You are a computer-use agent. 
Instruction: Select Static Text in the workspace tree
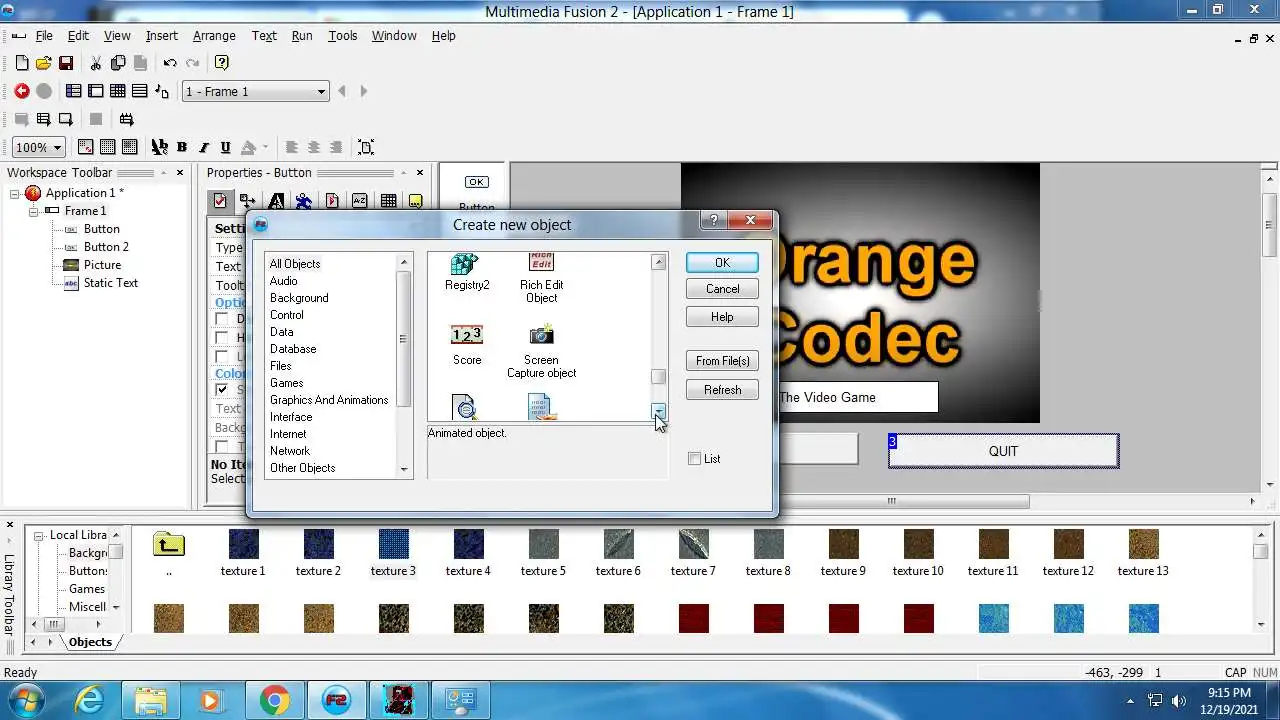click(111, 283)
